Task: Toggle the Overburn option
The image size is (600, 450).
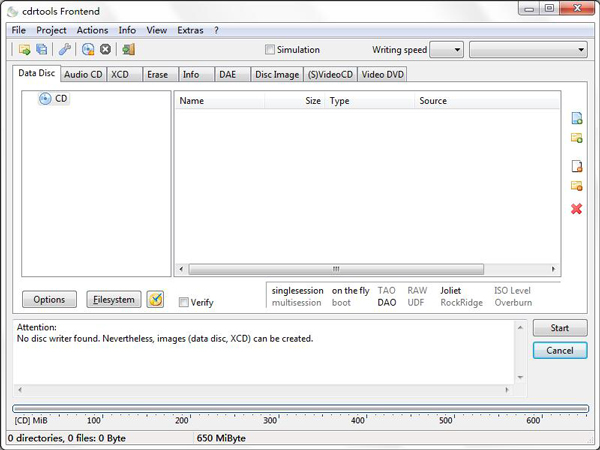Action: pos(513,303)
